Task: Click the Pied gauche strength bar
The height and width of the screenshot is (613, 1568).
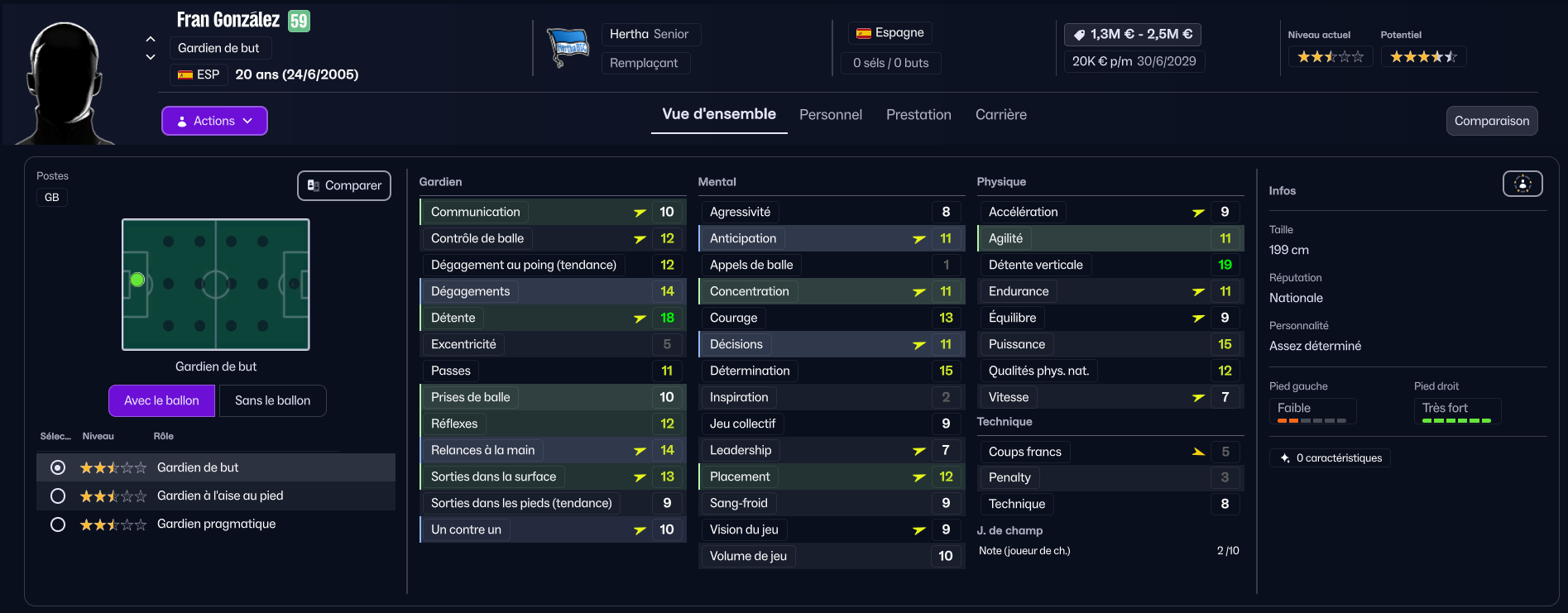Action: pos(1311,421)
